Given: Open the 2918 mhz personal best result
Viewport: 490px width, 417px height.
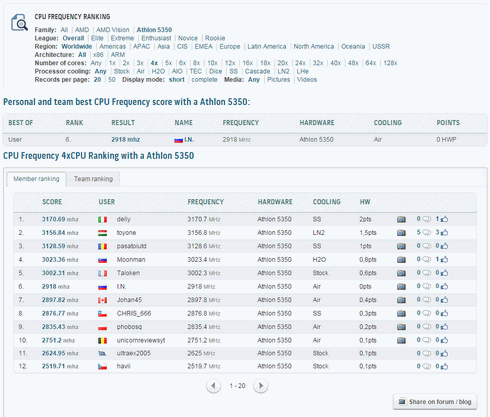Looking at the screenshot, I should pos(125,140).
